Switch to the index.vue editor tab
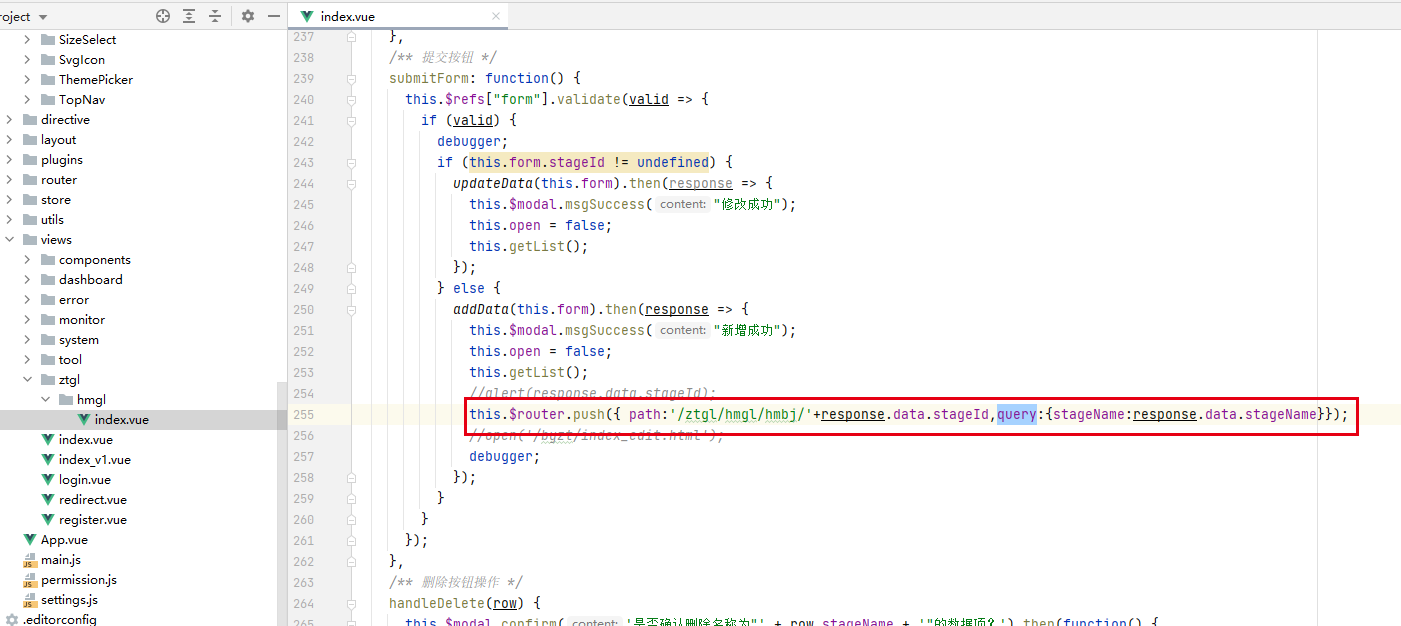1401x626 pixels. coord(347,16)
